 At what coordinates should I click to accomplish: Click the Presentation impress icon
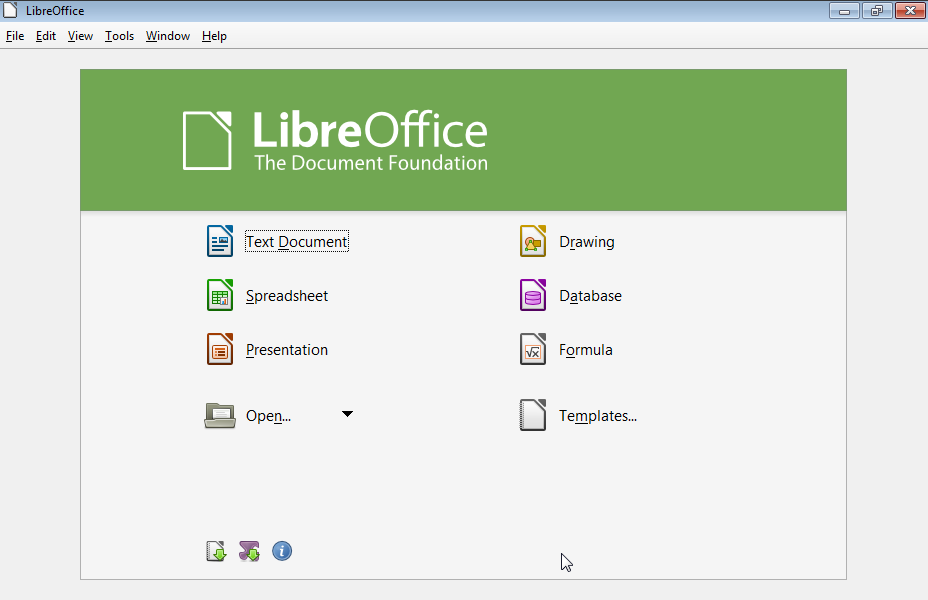coord(220,349)
